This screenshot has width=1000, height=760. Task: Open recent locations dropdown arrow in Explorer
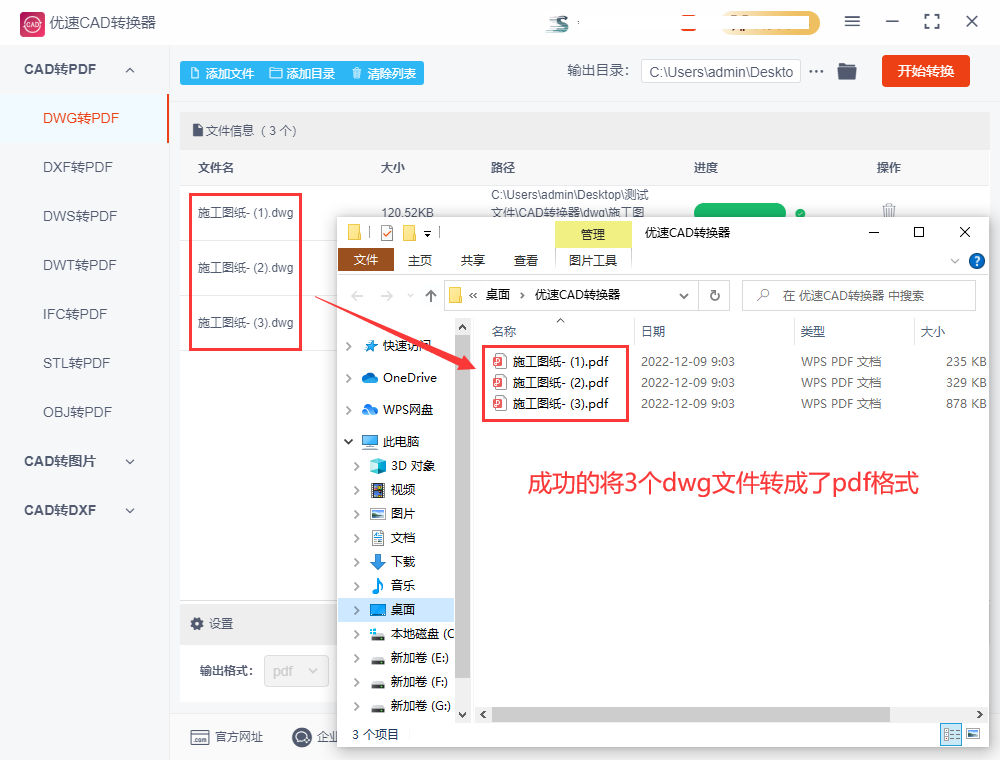tap(410, 296)
